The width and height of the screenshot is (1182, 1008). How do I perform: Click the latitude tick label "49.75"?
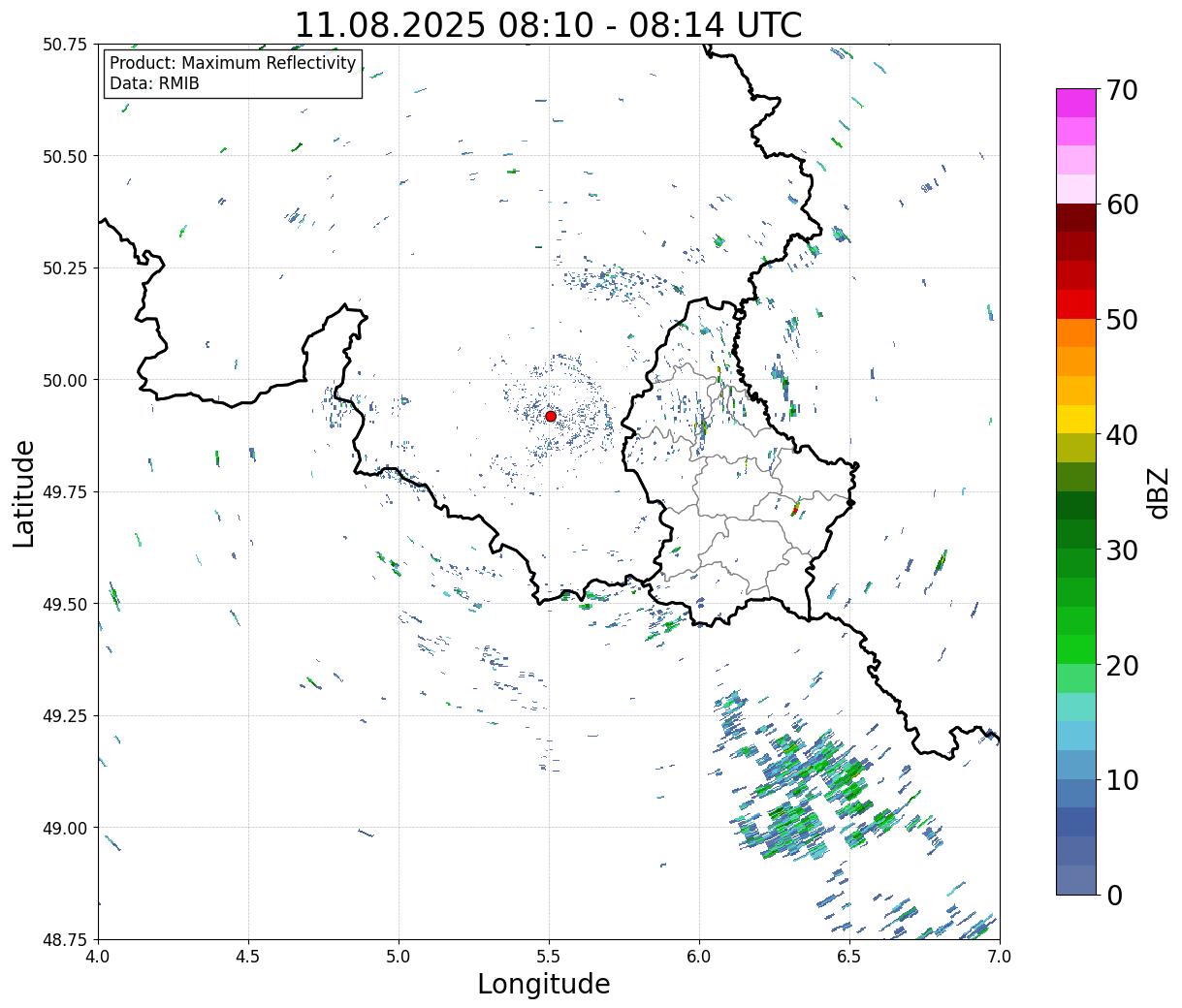[x=65, y=492]
